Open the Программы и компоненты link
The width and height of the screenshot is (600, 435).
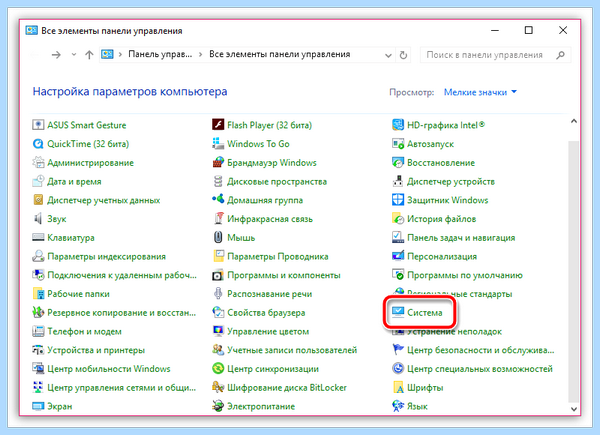pos(284,275)
